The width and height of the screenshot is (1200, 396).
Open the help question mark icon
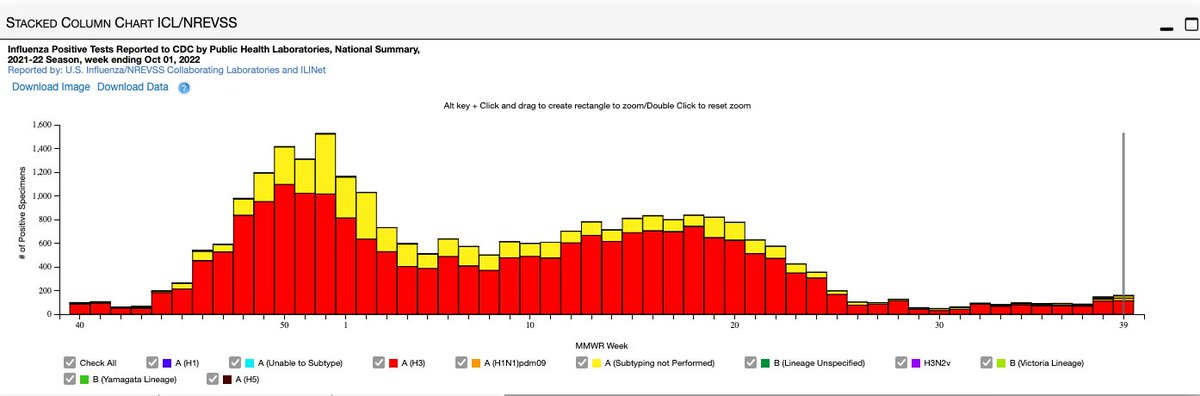(x=184, y=88)
